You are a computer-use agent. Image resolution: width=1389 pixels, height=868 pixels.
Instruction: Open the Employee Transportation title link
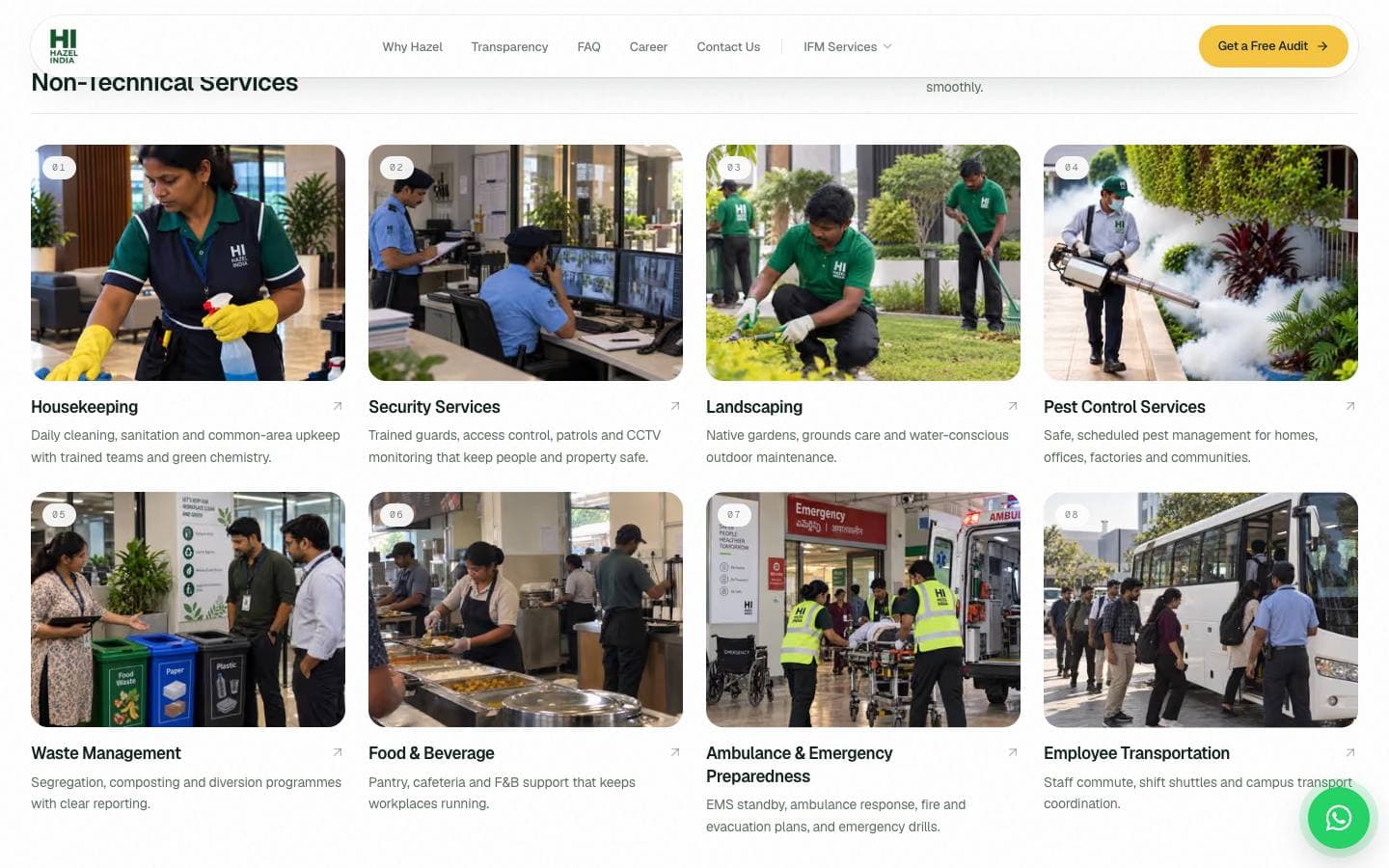point(1136,753)
